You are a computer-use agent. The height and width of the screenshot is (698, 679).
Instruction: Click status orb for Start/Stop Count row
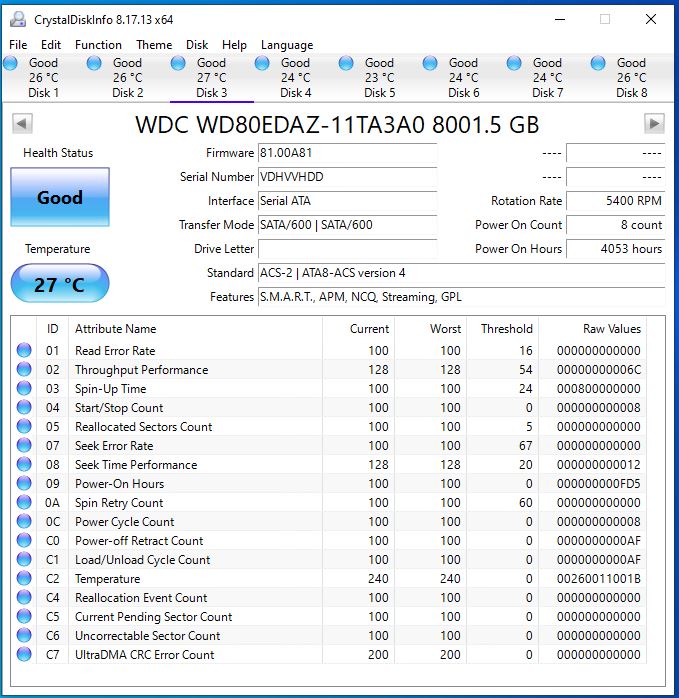(24, 407)
